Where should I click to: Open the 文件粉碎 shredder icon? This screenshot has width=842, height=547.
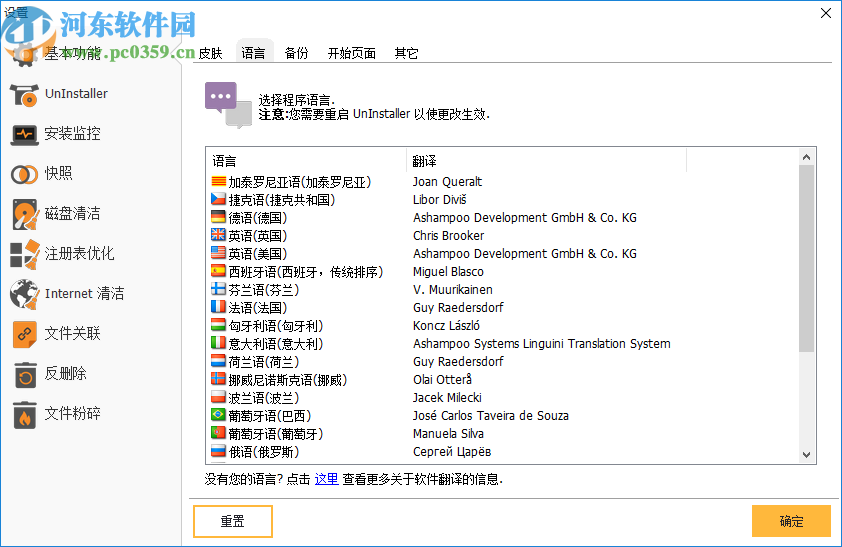point(25,414)
